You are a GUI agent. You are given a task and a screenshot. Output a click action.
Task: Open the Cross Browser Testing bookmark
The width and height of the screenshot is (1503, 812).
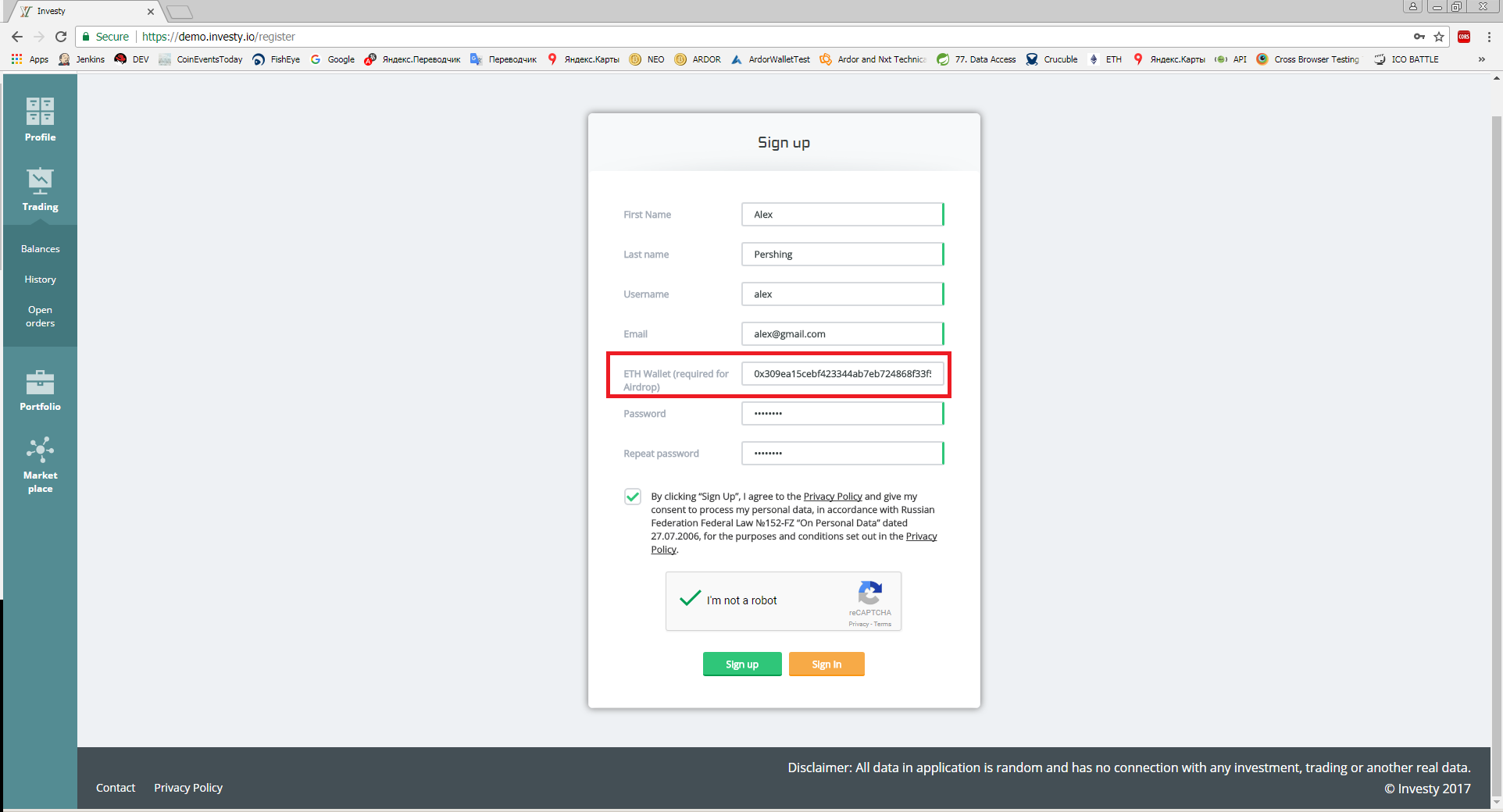tap(1308, 59)
